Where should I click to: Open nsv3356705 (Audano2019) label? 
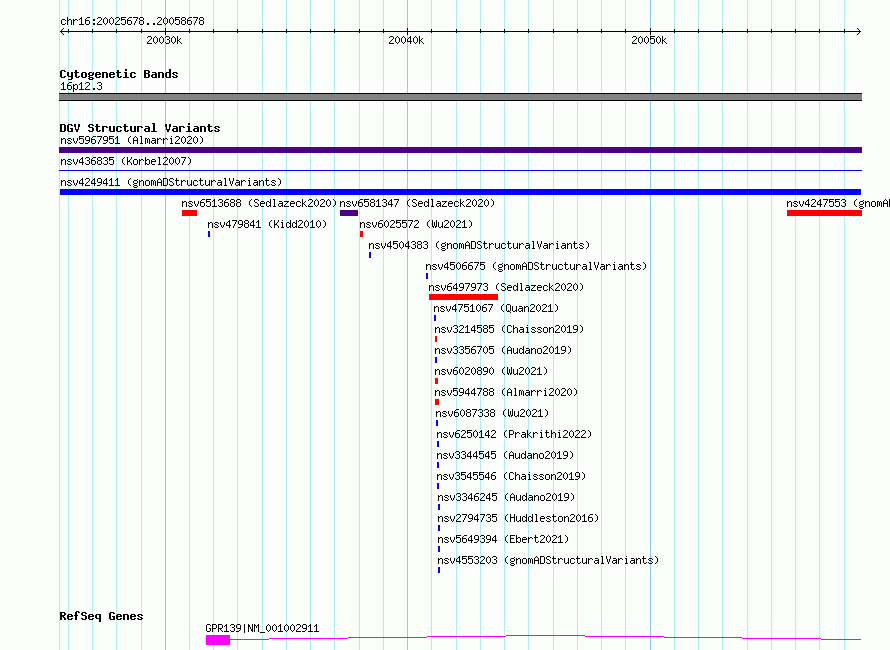503,350
